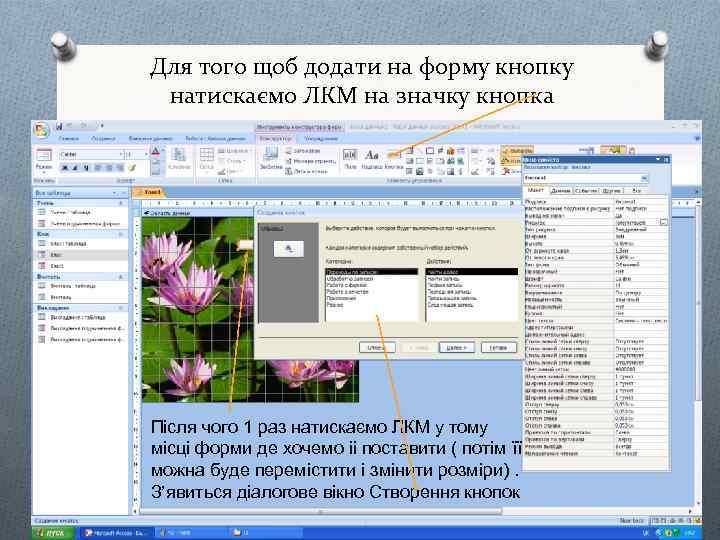Click the Сетка gridlines icon
Image resolution: width=720 pixels, height=540 pixels.
click(207, 159)
